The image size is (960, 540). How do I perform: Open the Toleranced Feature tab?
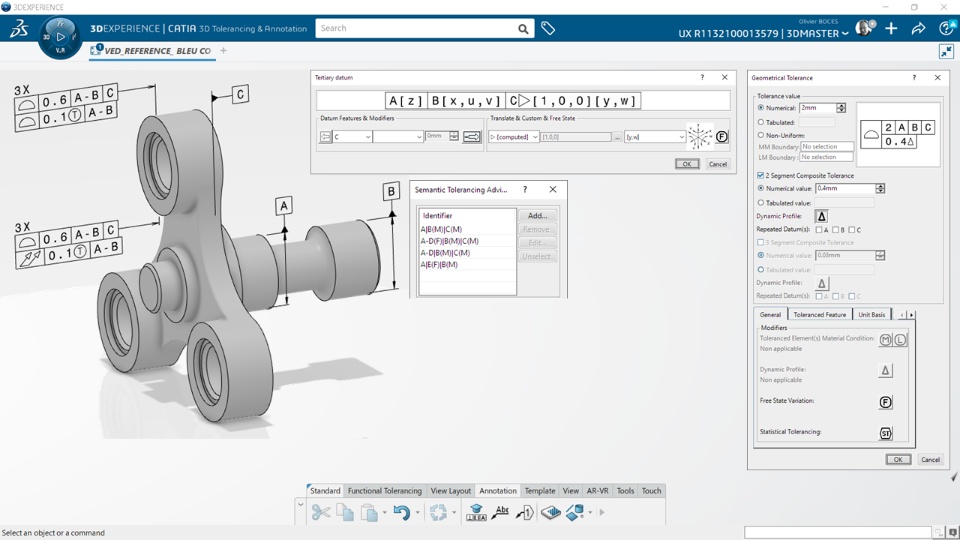point(819,314)
